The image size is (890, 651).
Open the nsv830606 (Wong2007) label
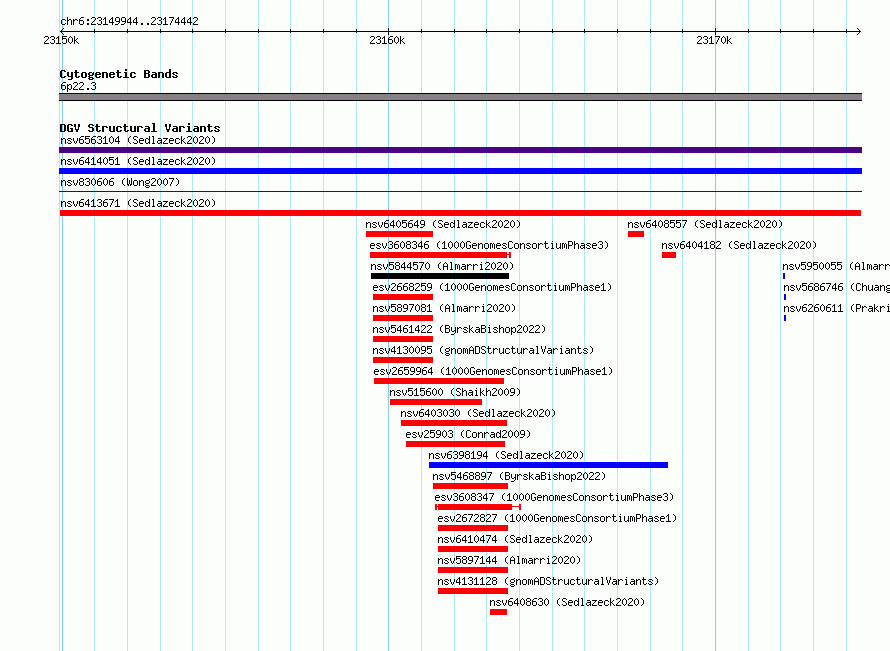pyautogui.click(x=120, y=182)
